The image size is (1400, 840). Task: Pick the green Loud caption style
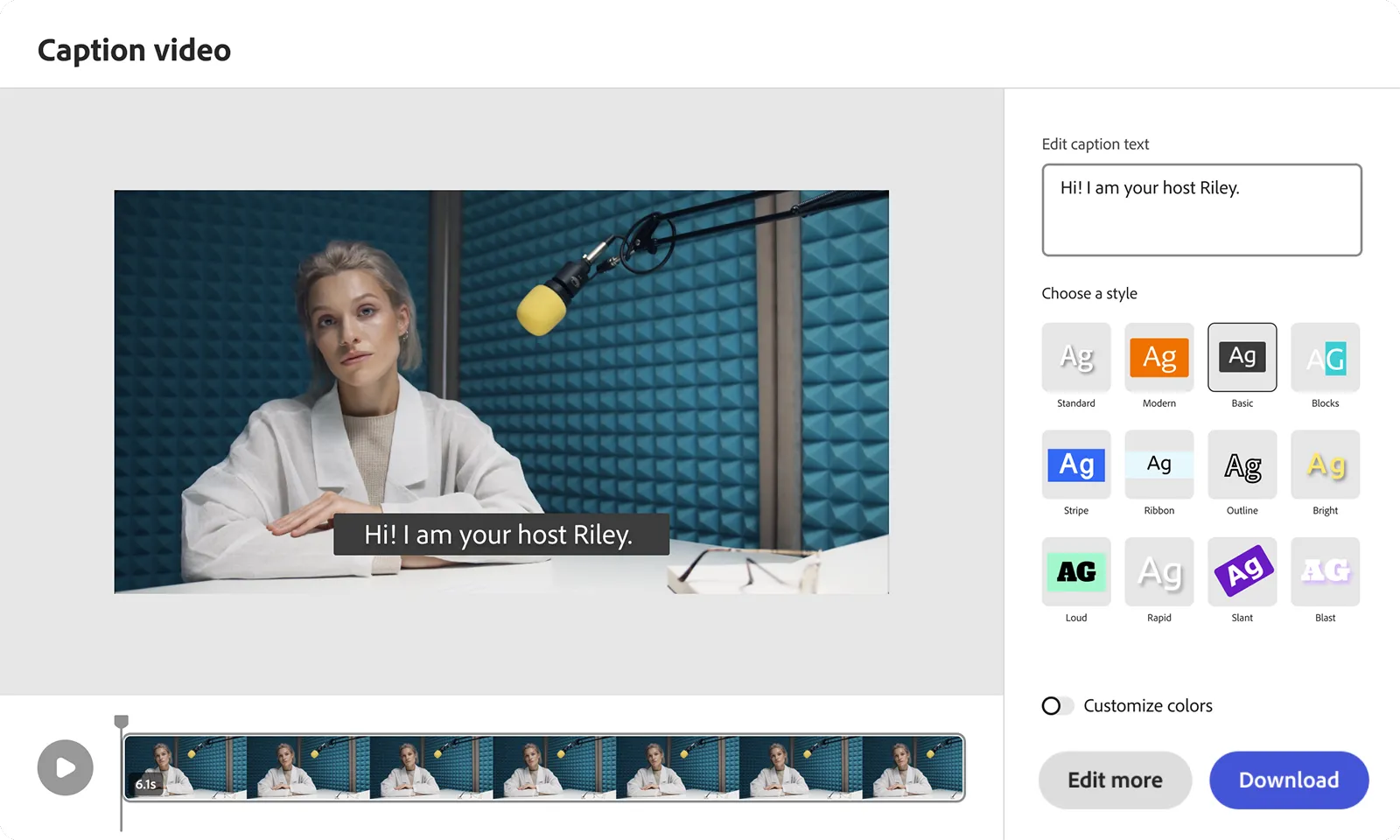[1075, 571]
